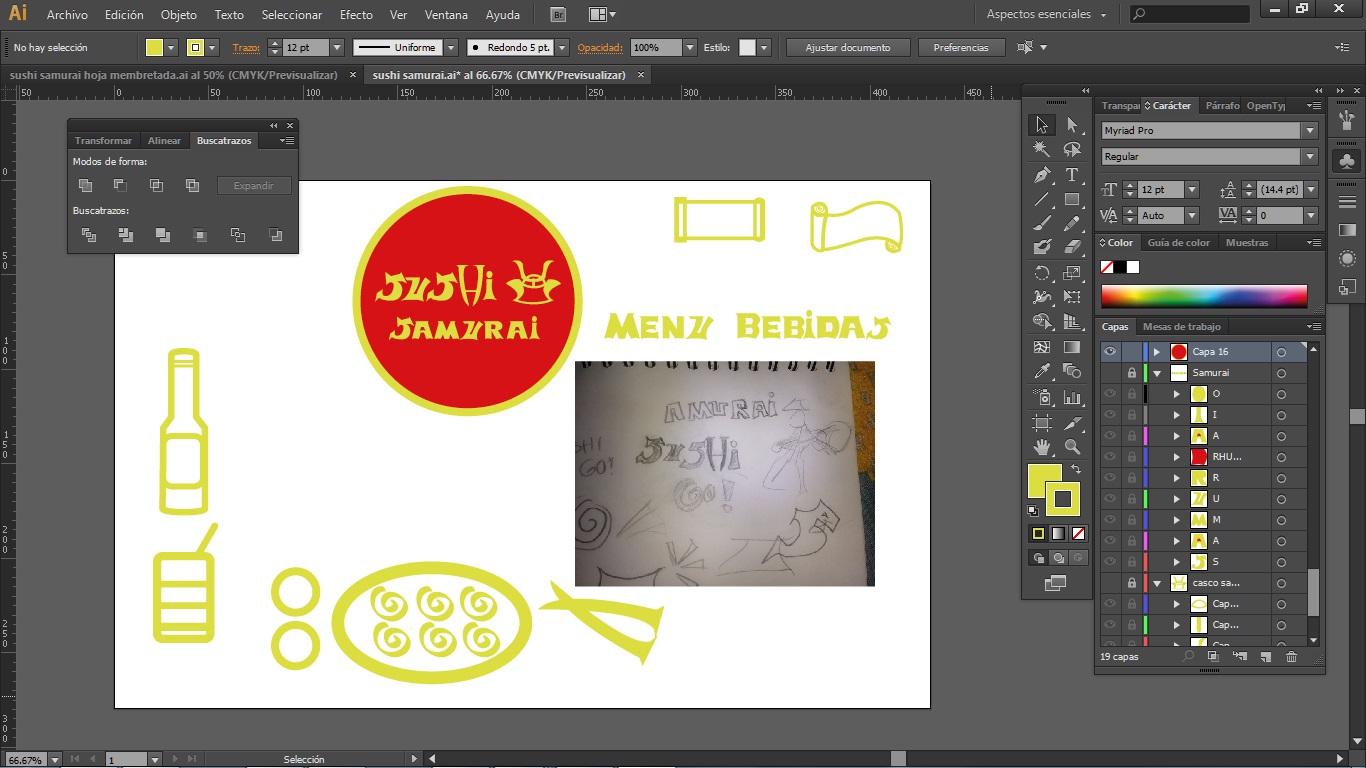Click target circle of Samurai layer

(1281, 373)
